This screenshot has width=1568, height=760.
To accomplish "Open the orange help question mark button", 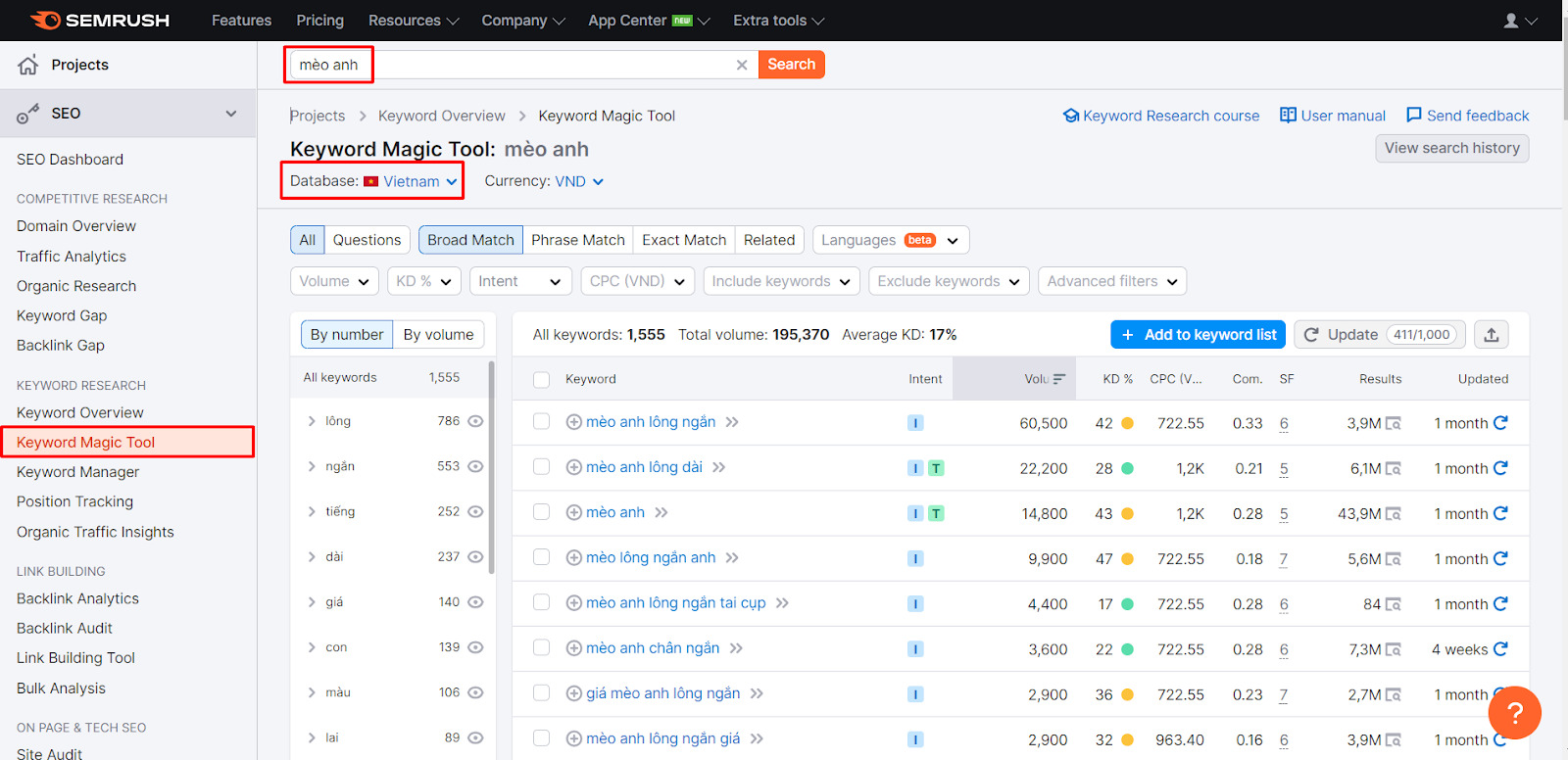I will coord(1514,713).
